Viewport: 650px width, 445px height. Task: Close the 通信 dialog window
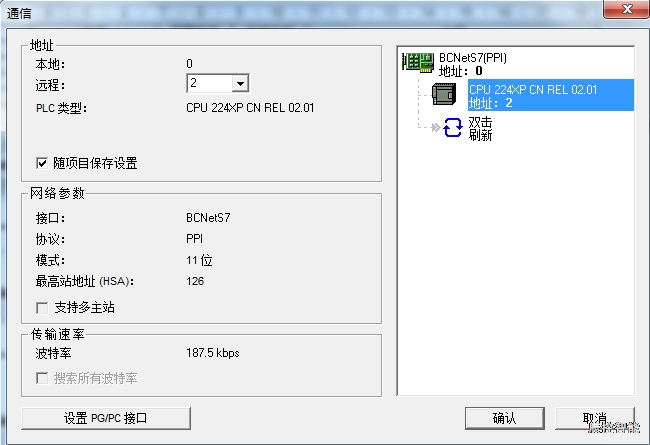point(626,9)
